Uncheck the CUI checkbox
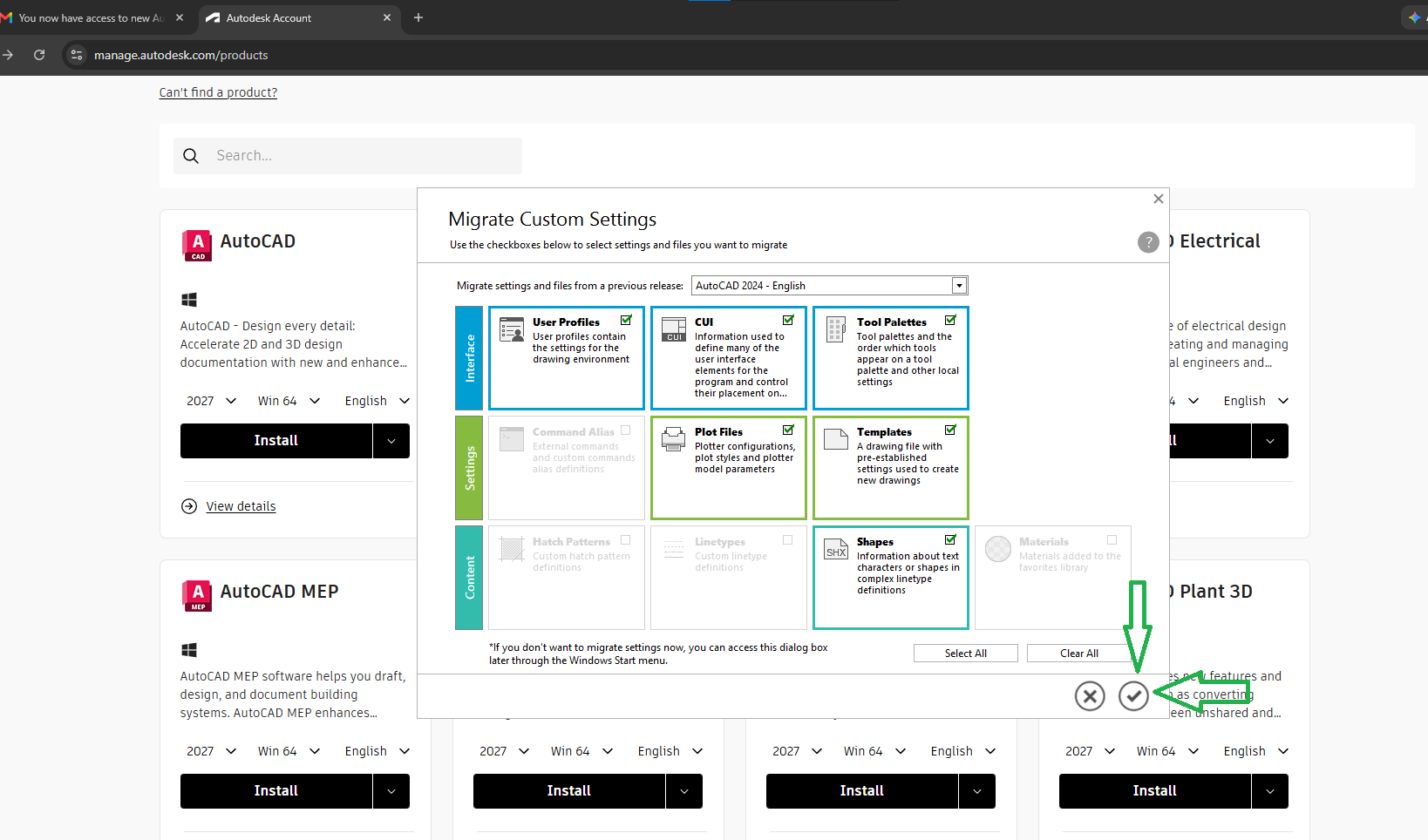The height and width of the screenshot is (840, 1428). [788, 321]
